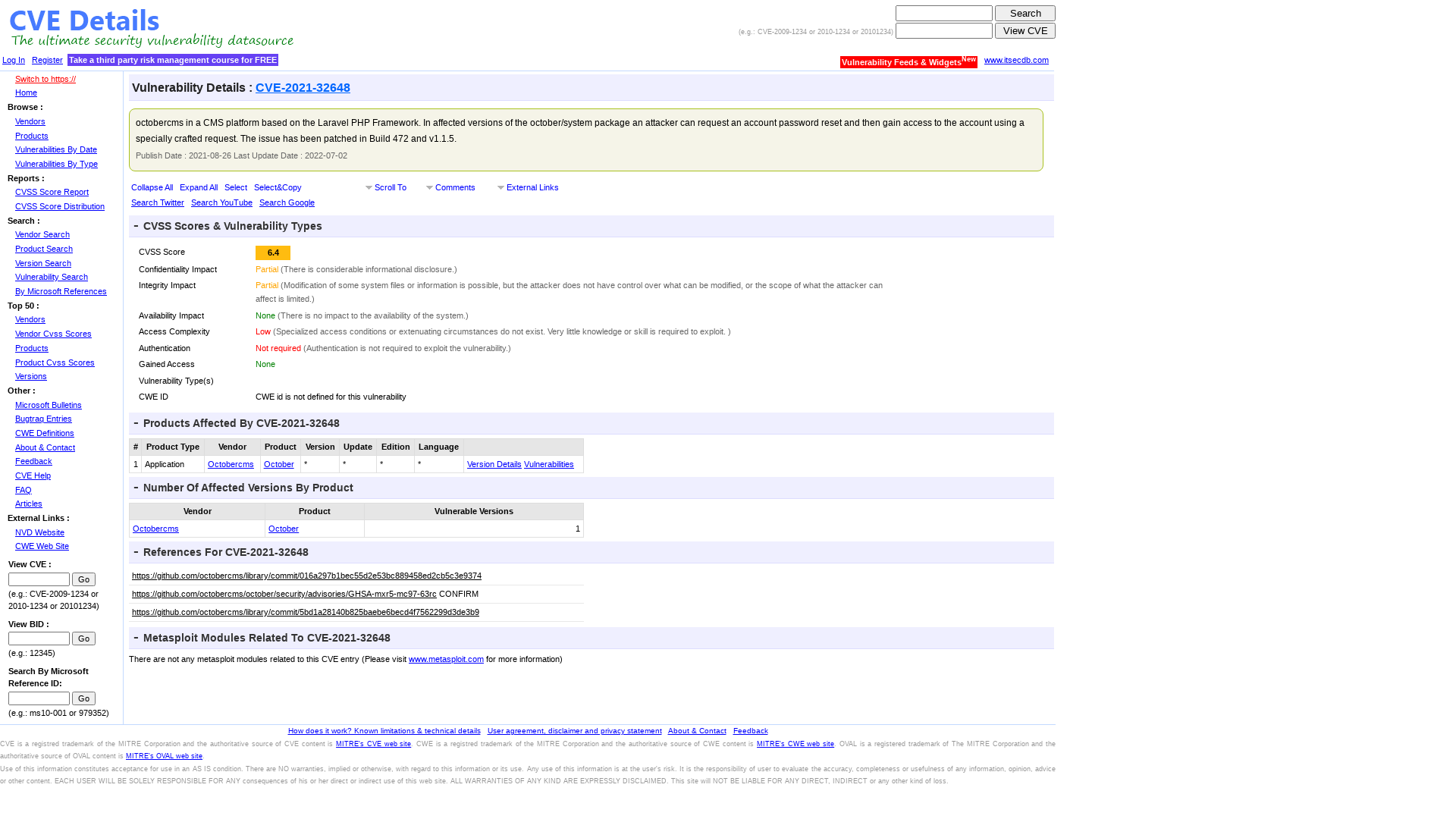The height and width of the screenshot is (819, 1456).
Task: Open Vulnerability Feeds & Widgets
Action: point(908,62)
